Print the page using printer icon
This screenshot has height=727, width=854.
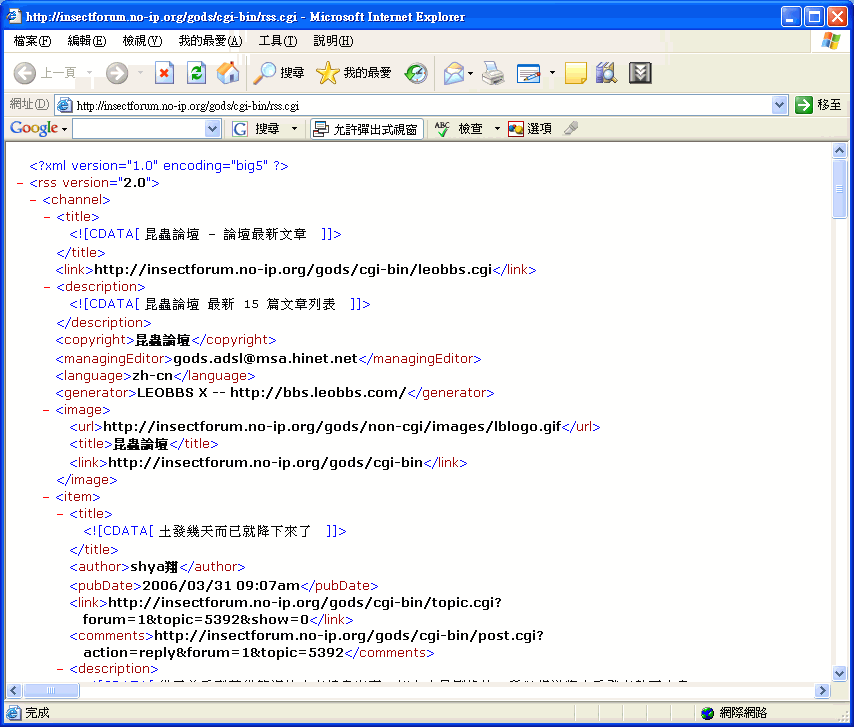click(493, 73)
